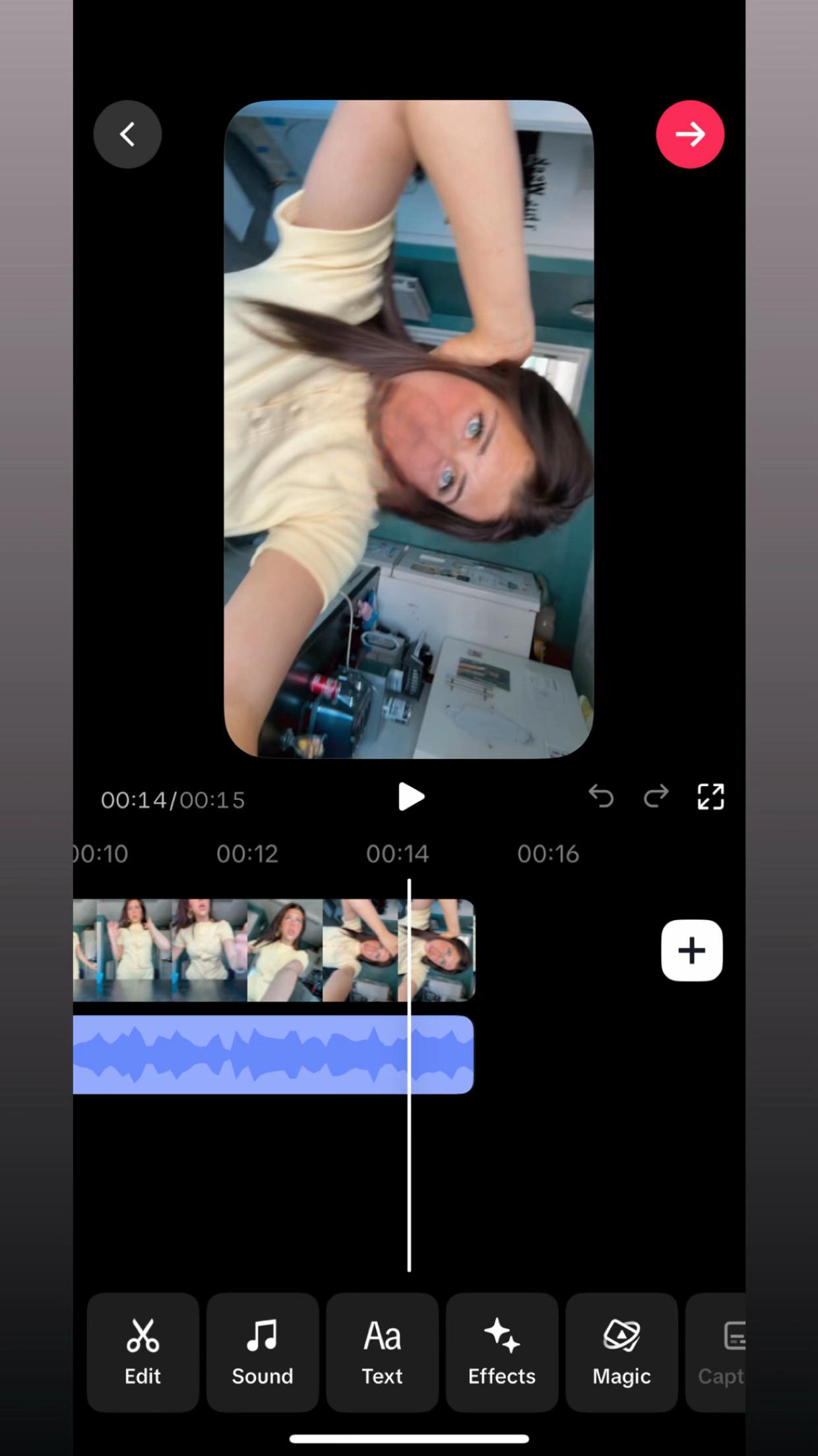Image resolution: width=818 pixels, height=1456 pixels.
Task: Select the blue audio waveform track
Action: 273,1054
